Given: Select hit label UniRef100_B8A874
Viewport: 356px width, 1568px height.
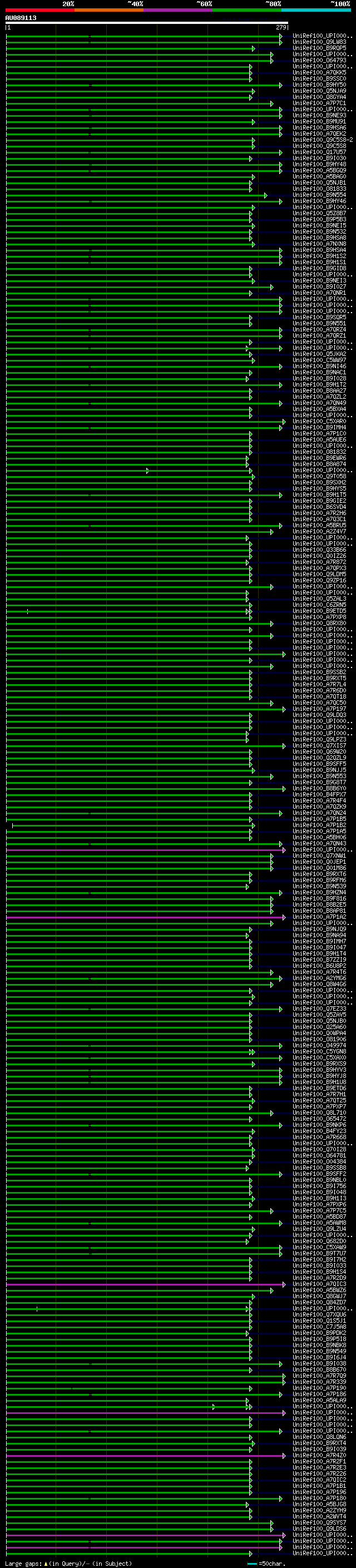Looking at the screenshot, I should pos(319,464).
